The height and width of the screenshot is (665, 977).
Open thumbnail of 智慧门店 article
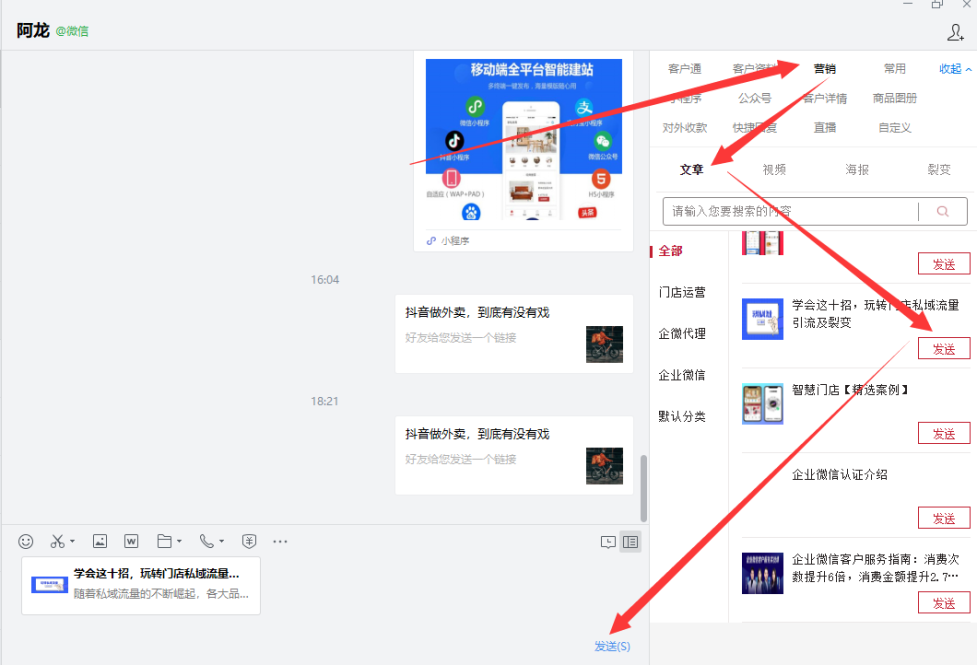coord(762,404)
